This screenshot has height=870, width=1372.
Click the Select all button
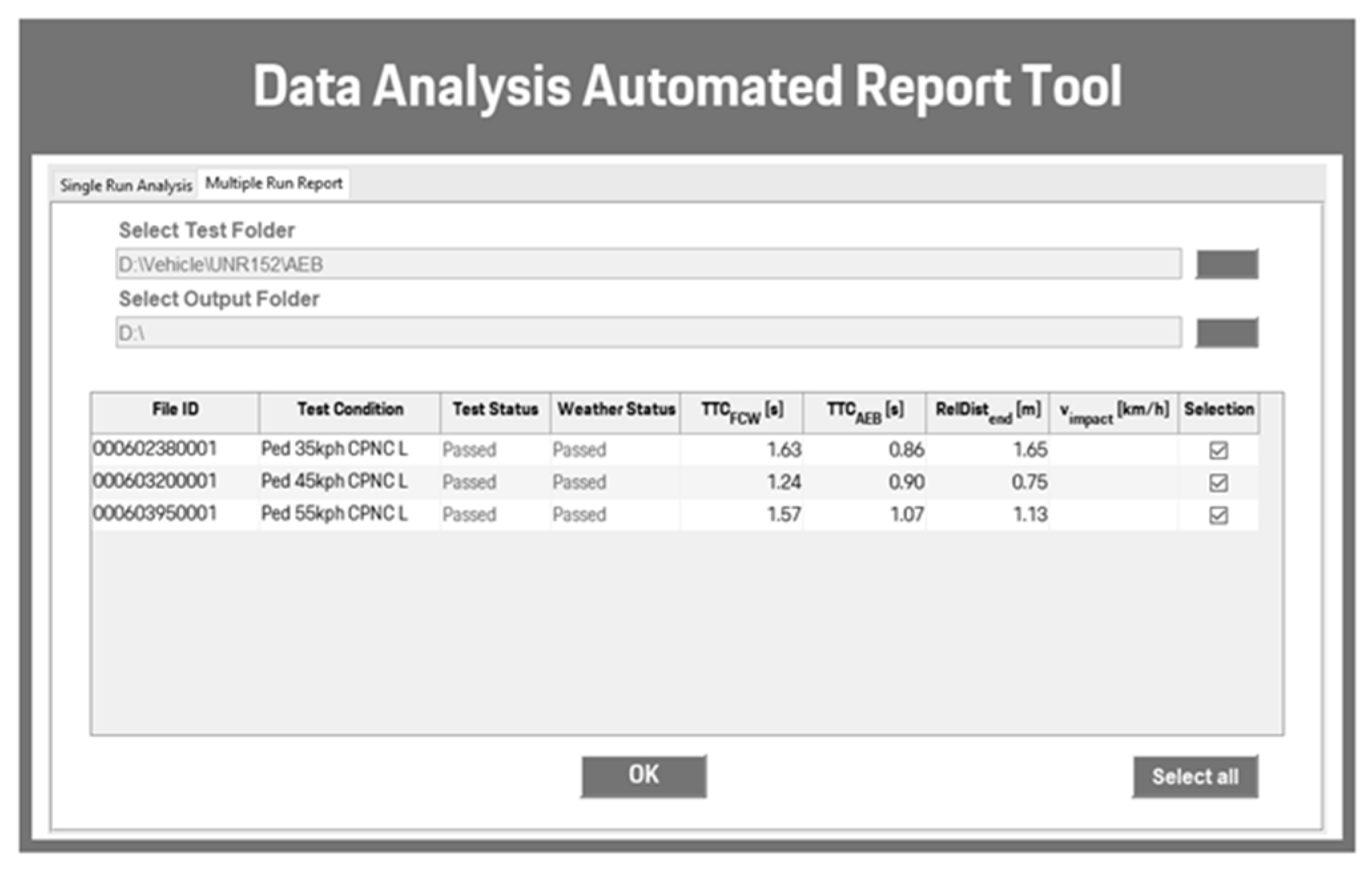[1194, 776]
